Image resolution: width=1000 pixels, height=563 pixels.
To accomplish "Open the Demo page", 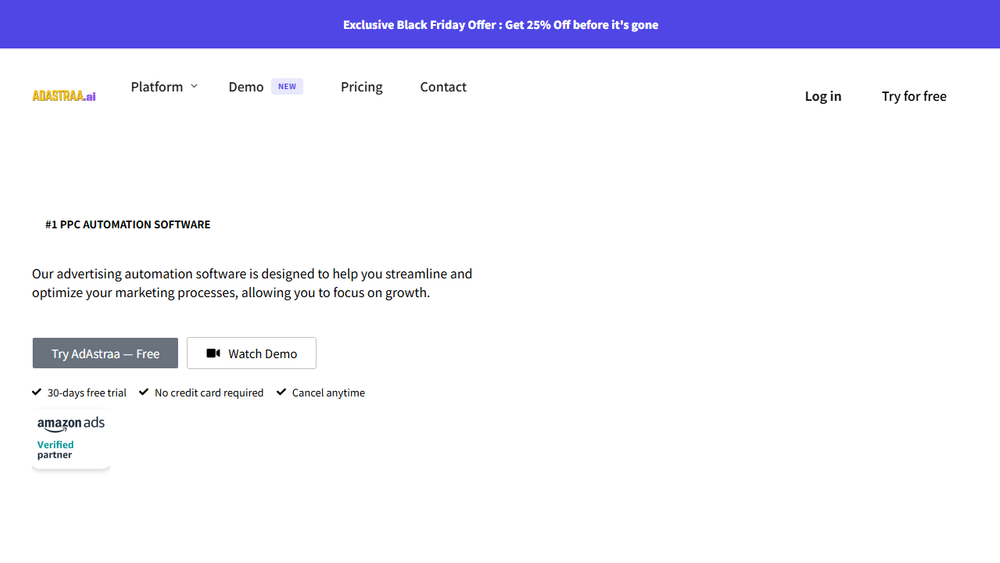I will click(246, 87).
